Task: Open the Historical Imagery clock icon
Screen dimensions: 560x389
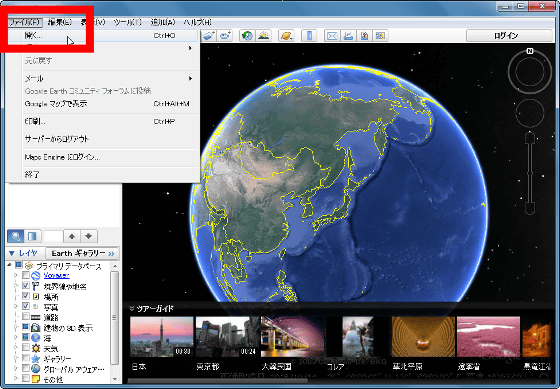Action: 248,35
